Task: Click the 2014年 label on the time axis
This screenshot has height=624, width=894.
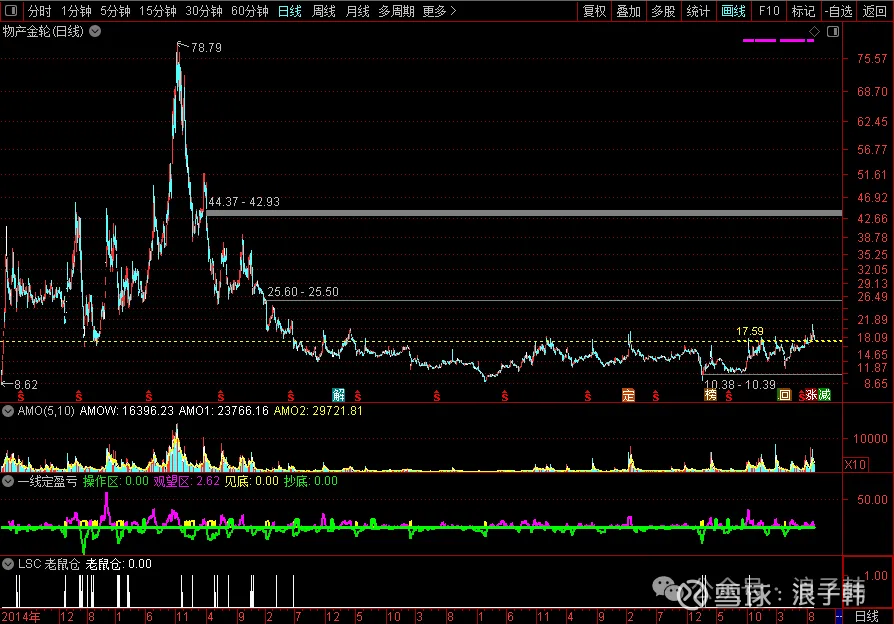Action: click(21, 617)
